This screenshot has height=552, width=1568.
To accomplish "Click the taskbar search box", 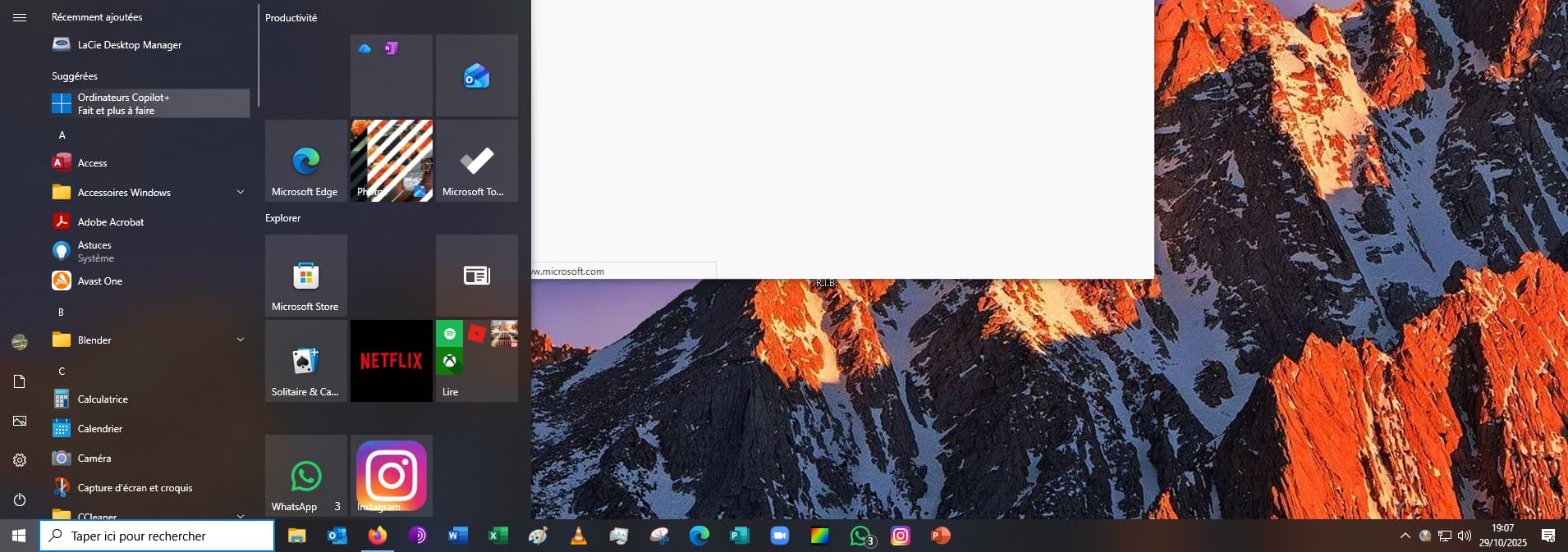I will pos(157,536).
